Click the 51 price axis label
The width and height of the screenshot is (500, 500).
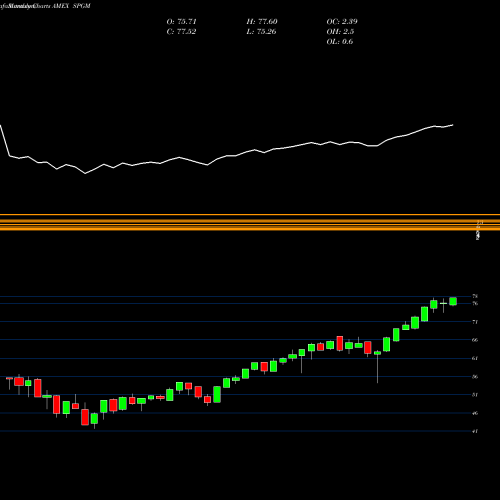475,395
